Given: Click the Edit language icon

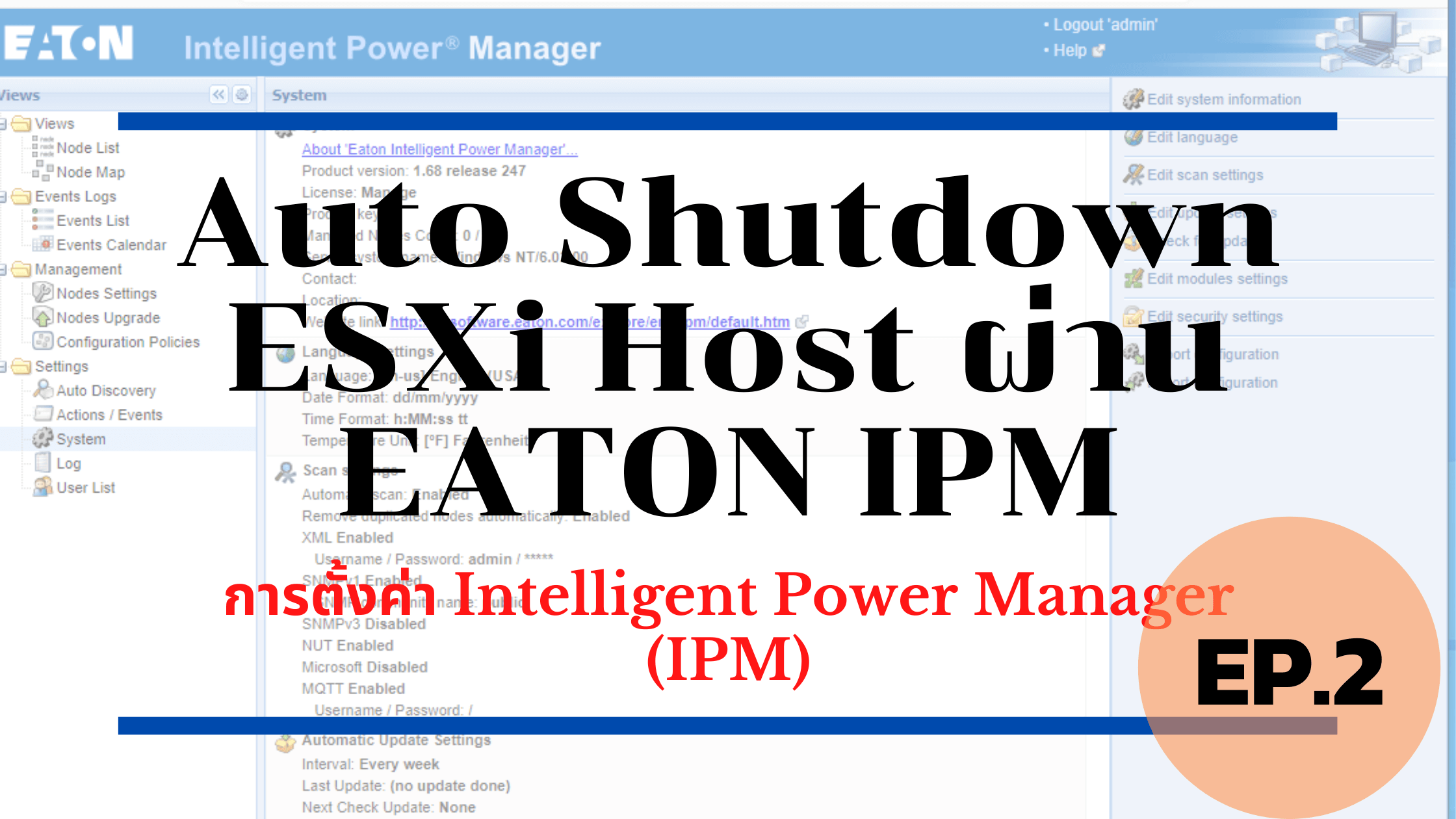Looking at the screenshot, I should tap(1134, 136).
